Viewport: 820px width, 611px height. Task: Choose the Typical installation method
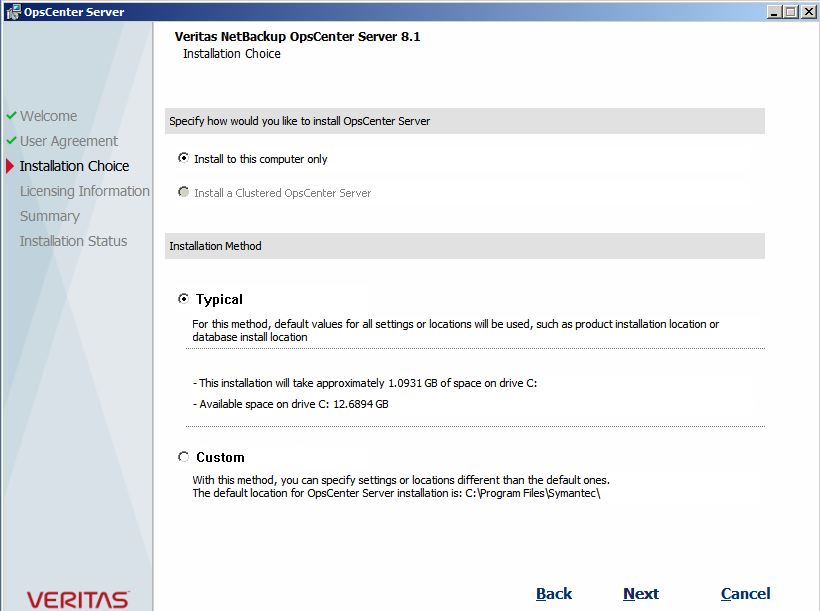[183, 298]
